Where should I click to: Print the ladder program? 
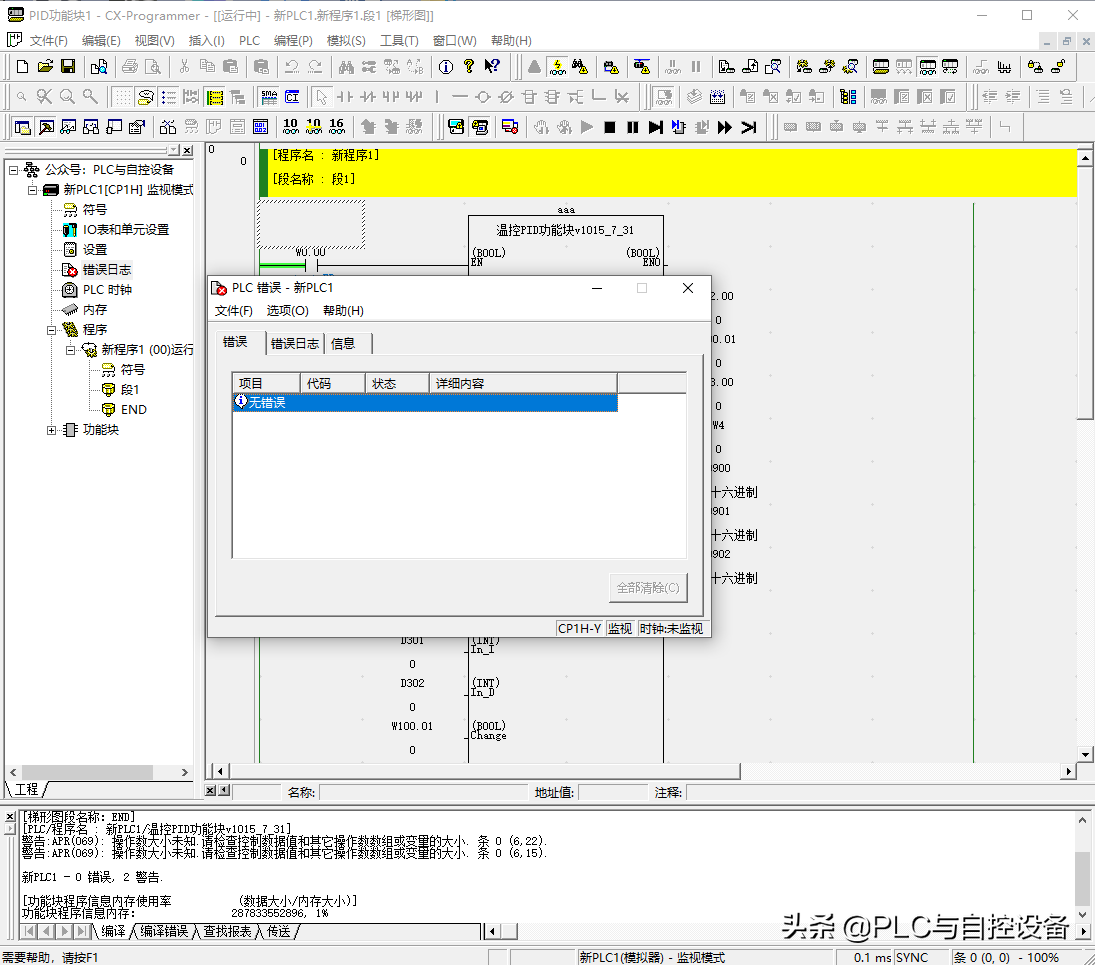click(129, 66)
